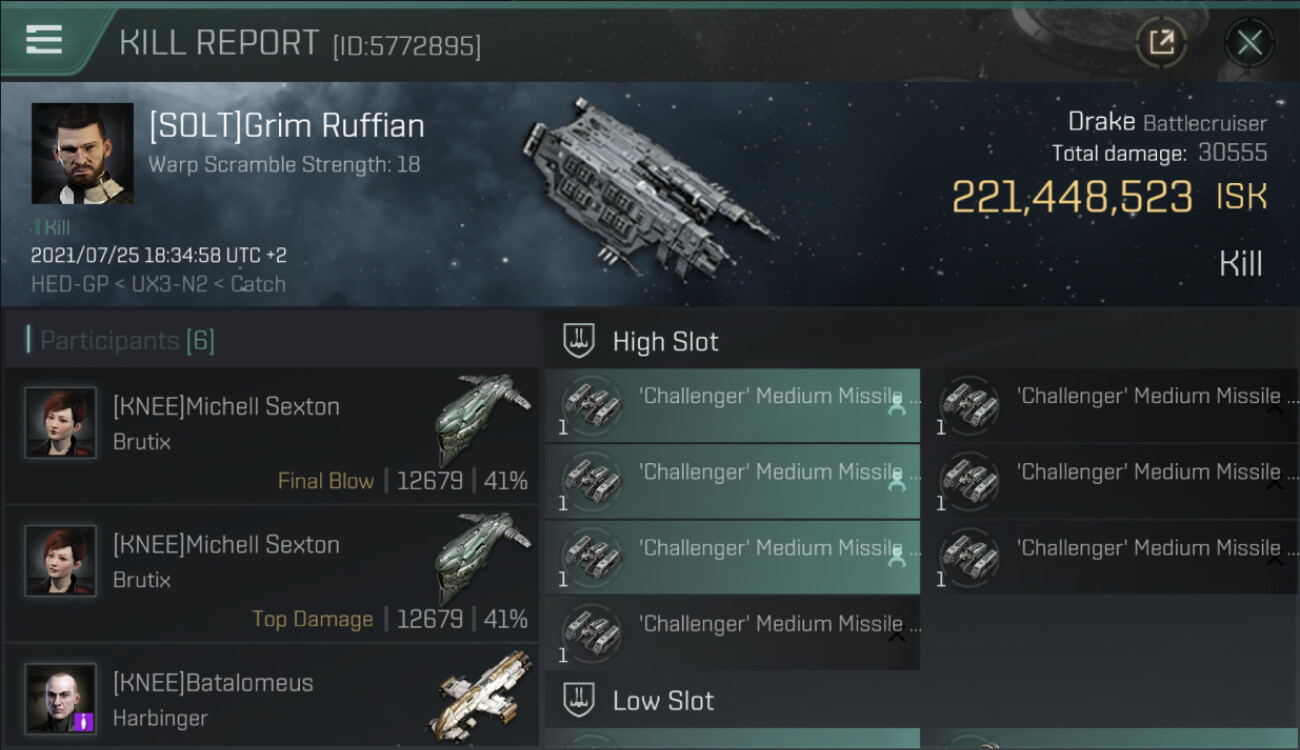Screen dimensions: 1300x750
Task: Select Batalomeus's character portrait
Action: (61, 698)
